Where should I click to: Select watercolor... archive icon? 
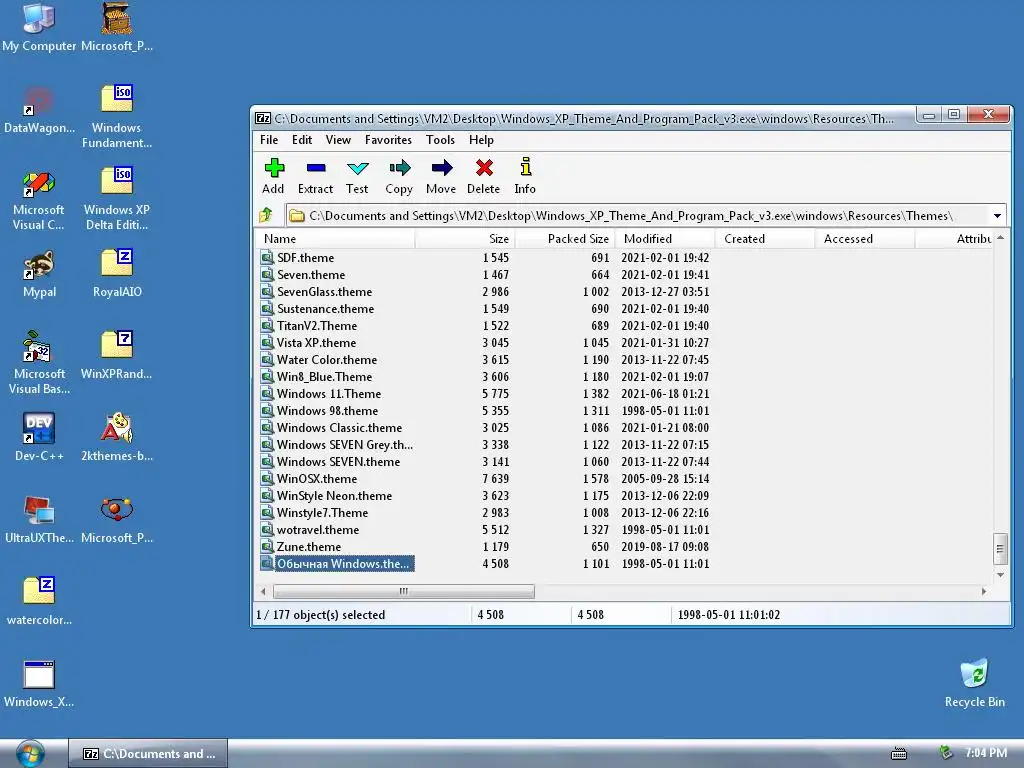pyautogui.click(x=39, y=600)
